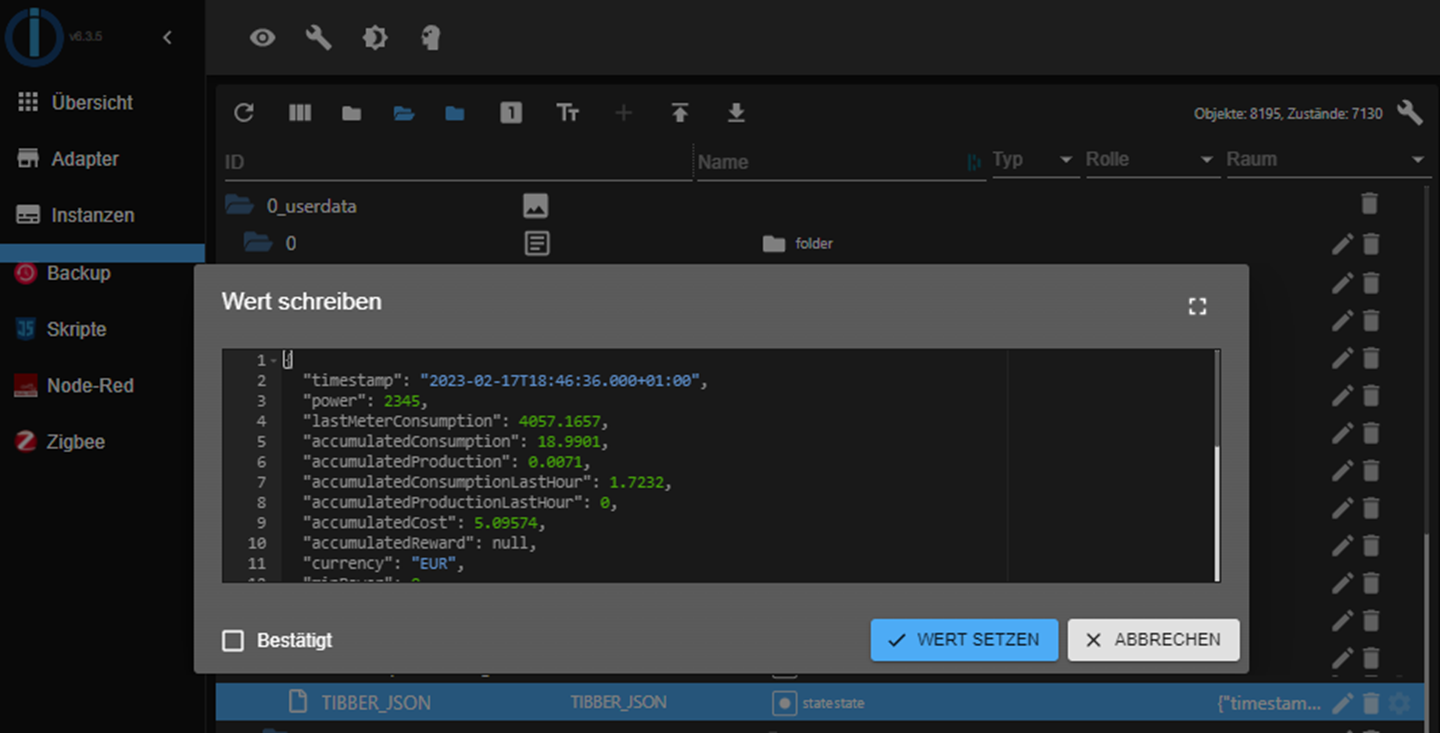The width and height of the screenshot is (1440, 733).
Task: Click the "timestamp" line in the editor
Action: click(x=505, y=381)
